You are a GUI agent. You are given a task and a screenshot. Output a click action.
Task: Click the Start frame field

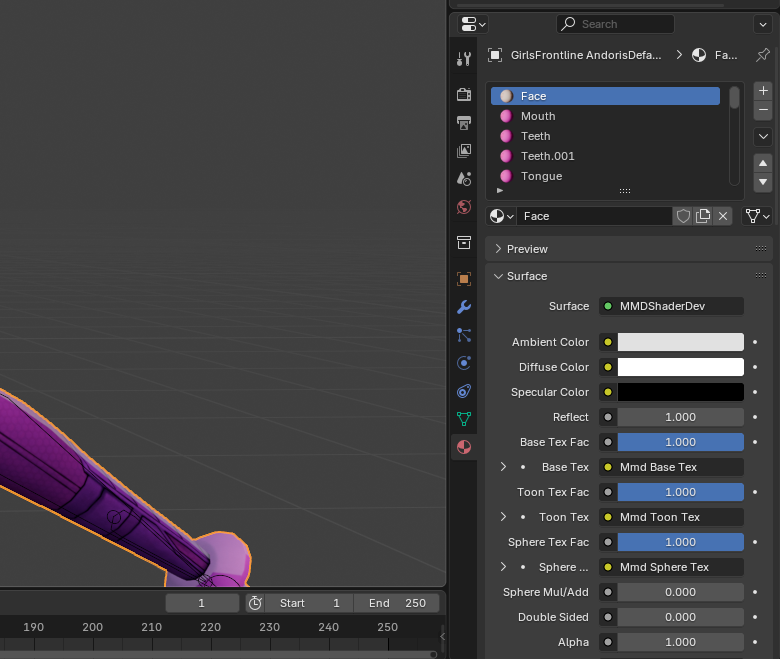[x=309, y=603]
